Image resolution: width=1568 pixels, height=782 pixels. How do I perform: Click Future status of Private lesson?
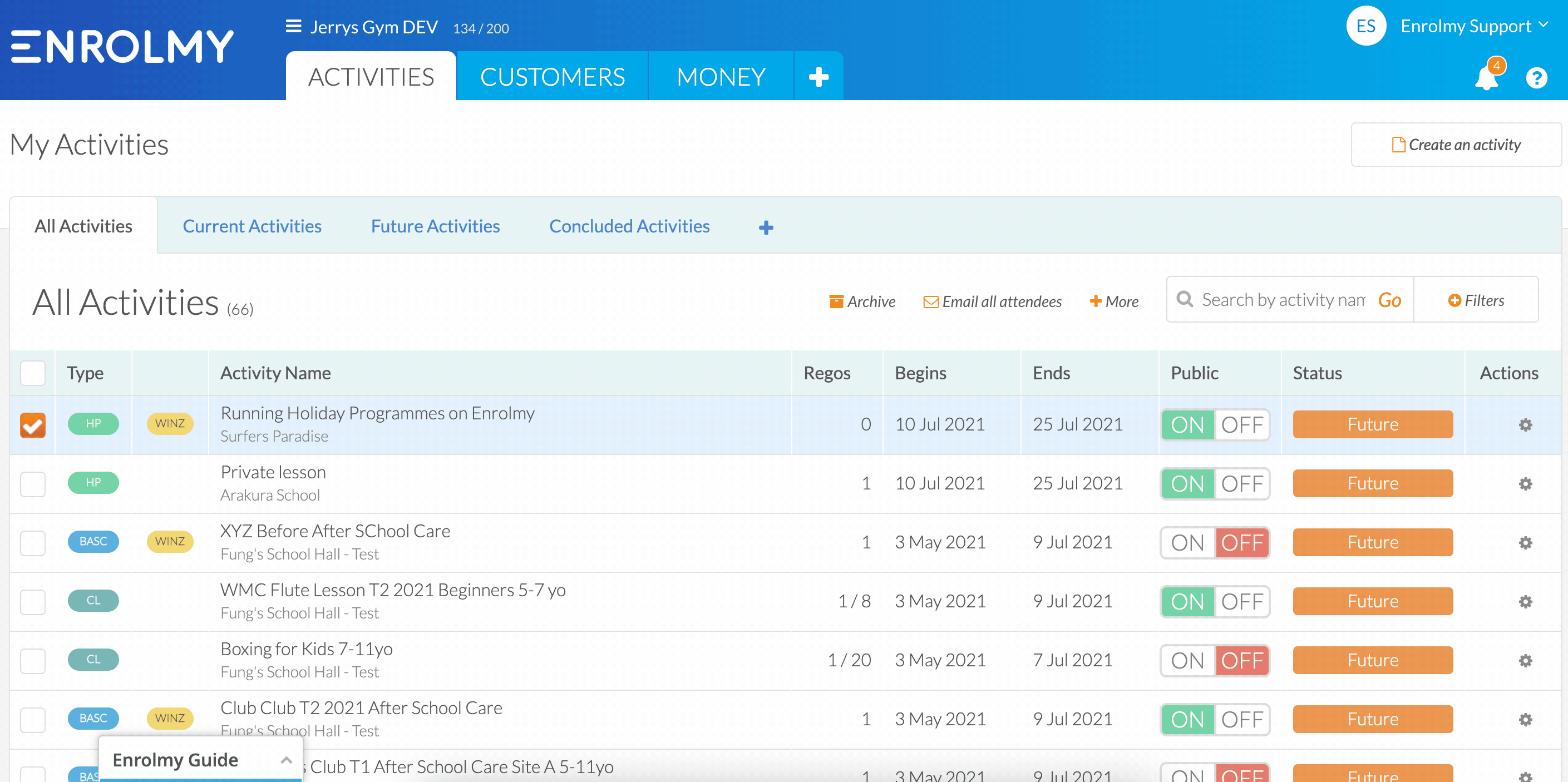[1373, 483]
